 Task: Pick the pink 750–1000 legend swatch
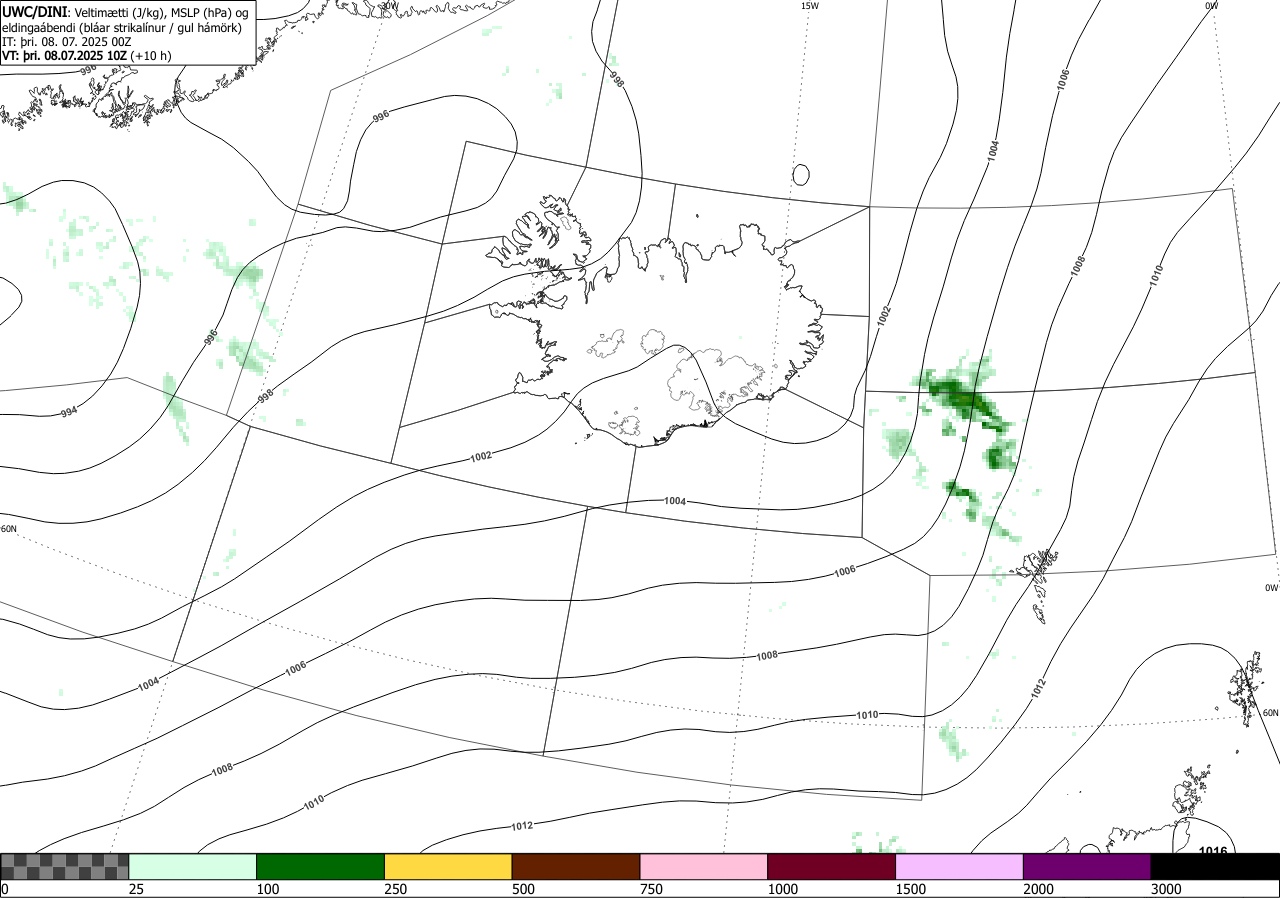click(x=704, y=866)
